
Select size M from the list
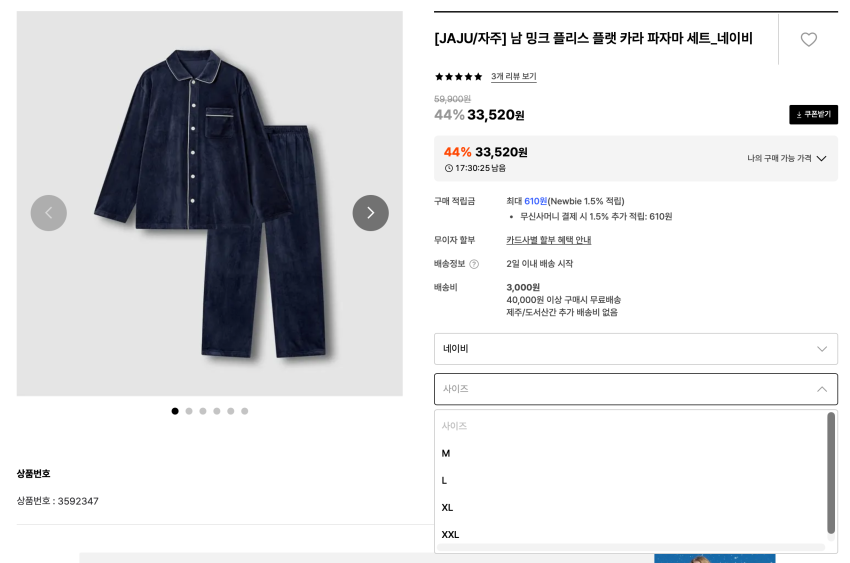tap(446, 453)
